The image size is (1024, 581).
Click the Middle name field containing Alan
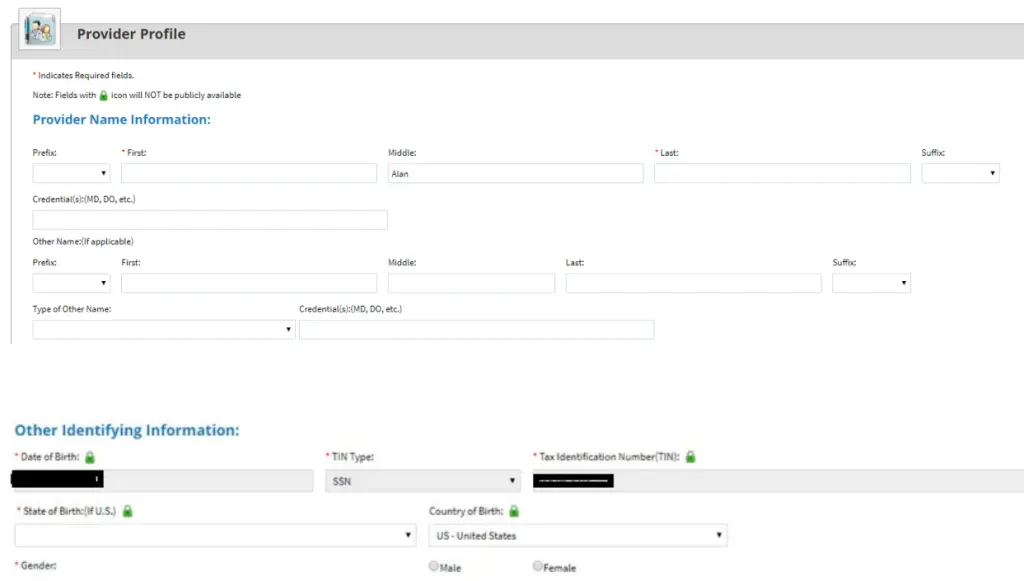[515, 173]
